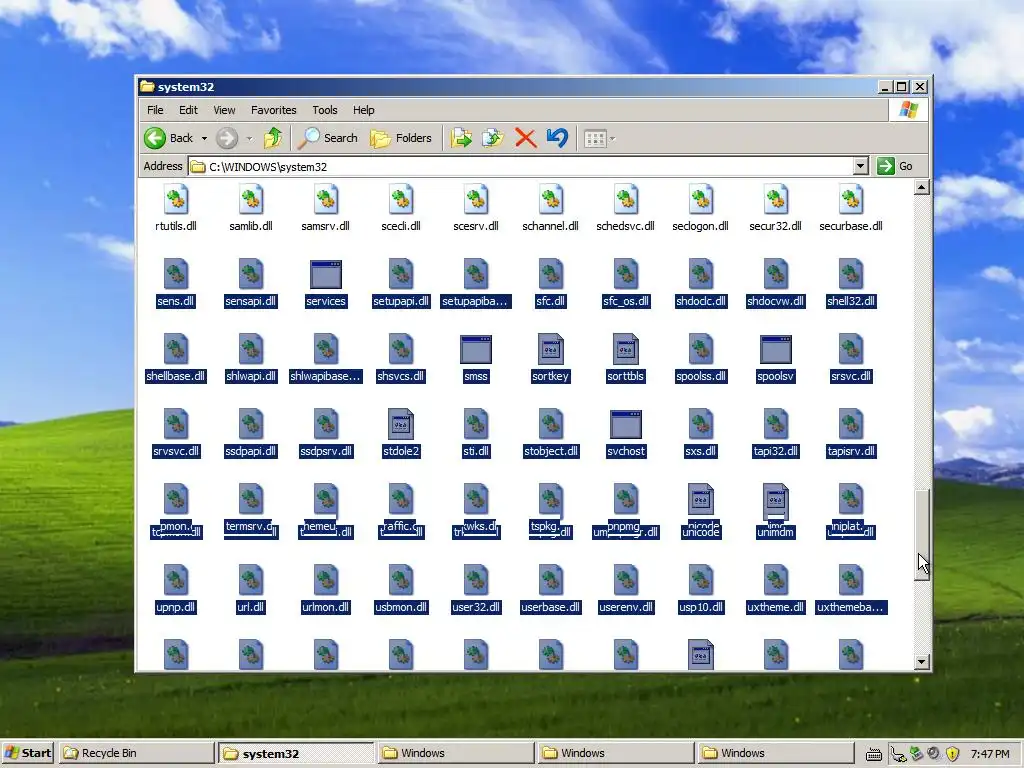This screenshot has height=768, width=1024.
Task: Click the urlmon.dll file name
Action: coord(326,607)
